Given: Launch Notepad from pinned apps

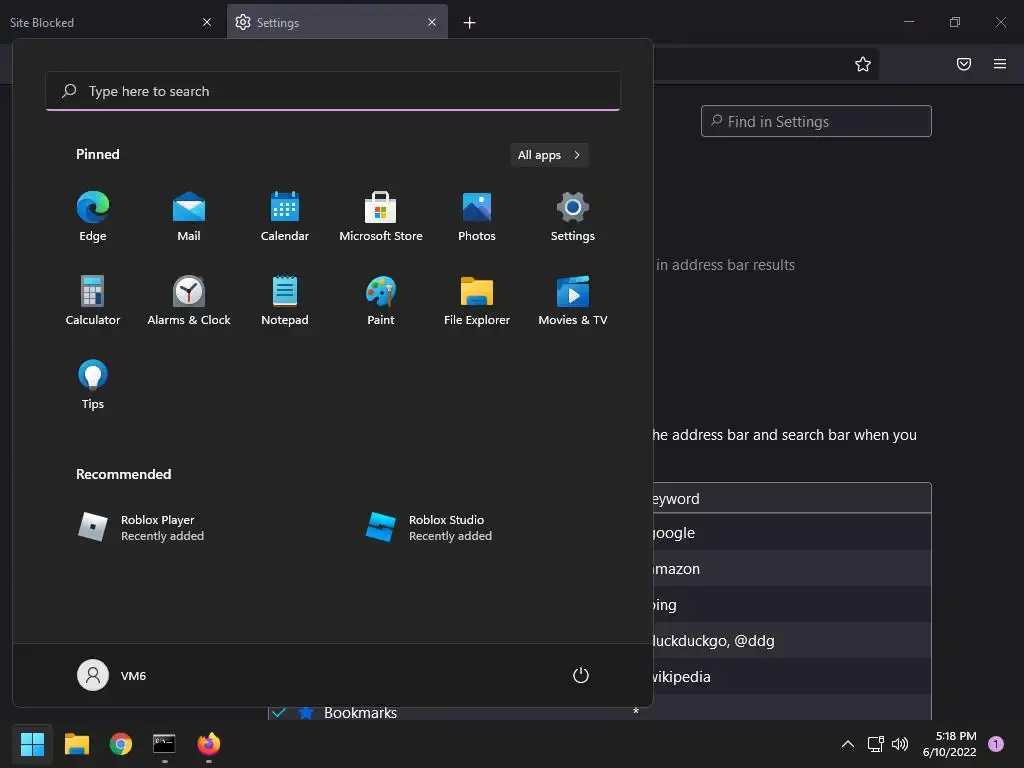Looking at the screenshot, I should click(285, 300).
